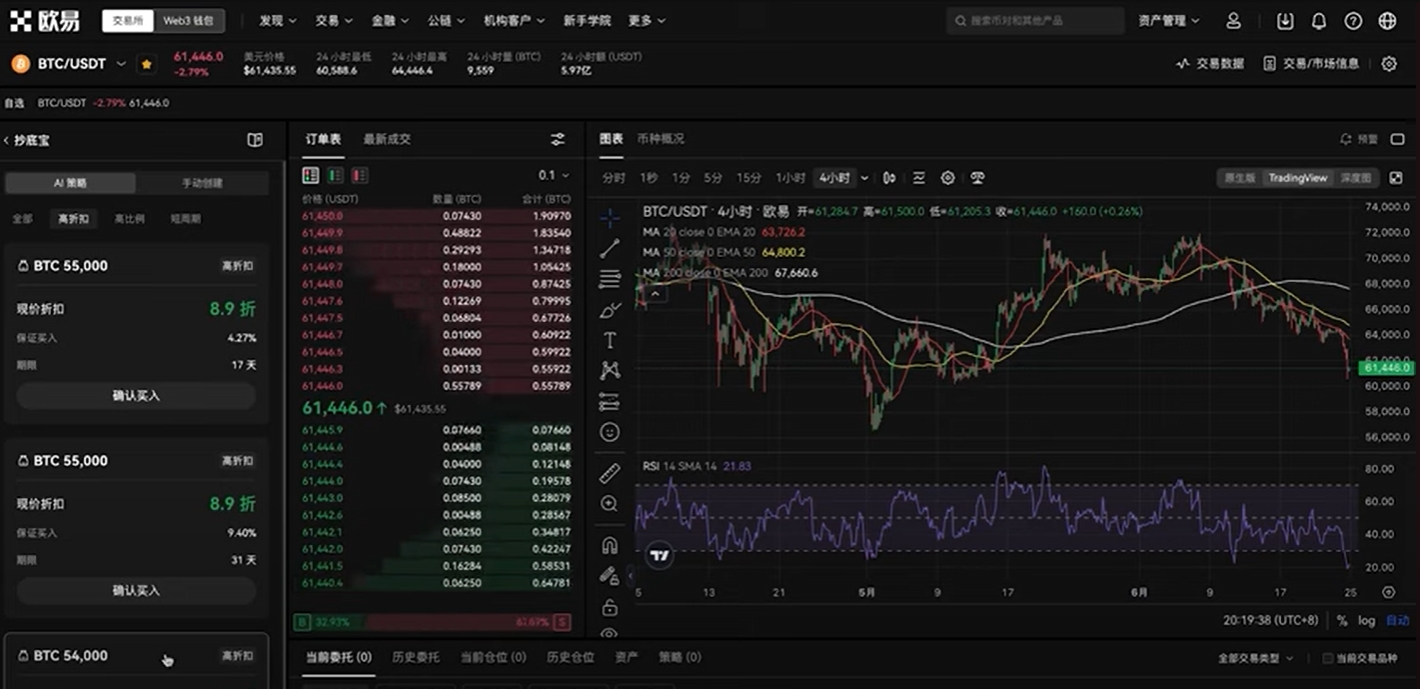Open 交易/市场信息 in the pair header
The height and width of the screenshot is (689, 1420).
point(1311,63)
